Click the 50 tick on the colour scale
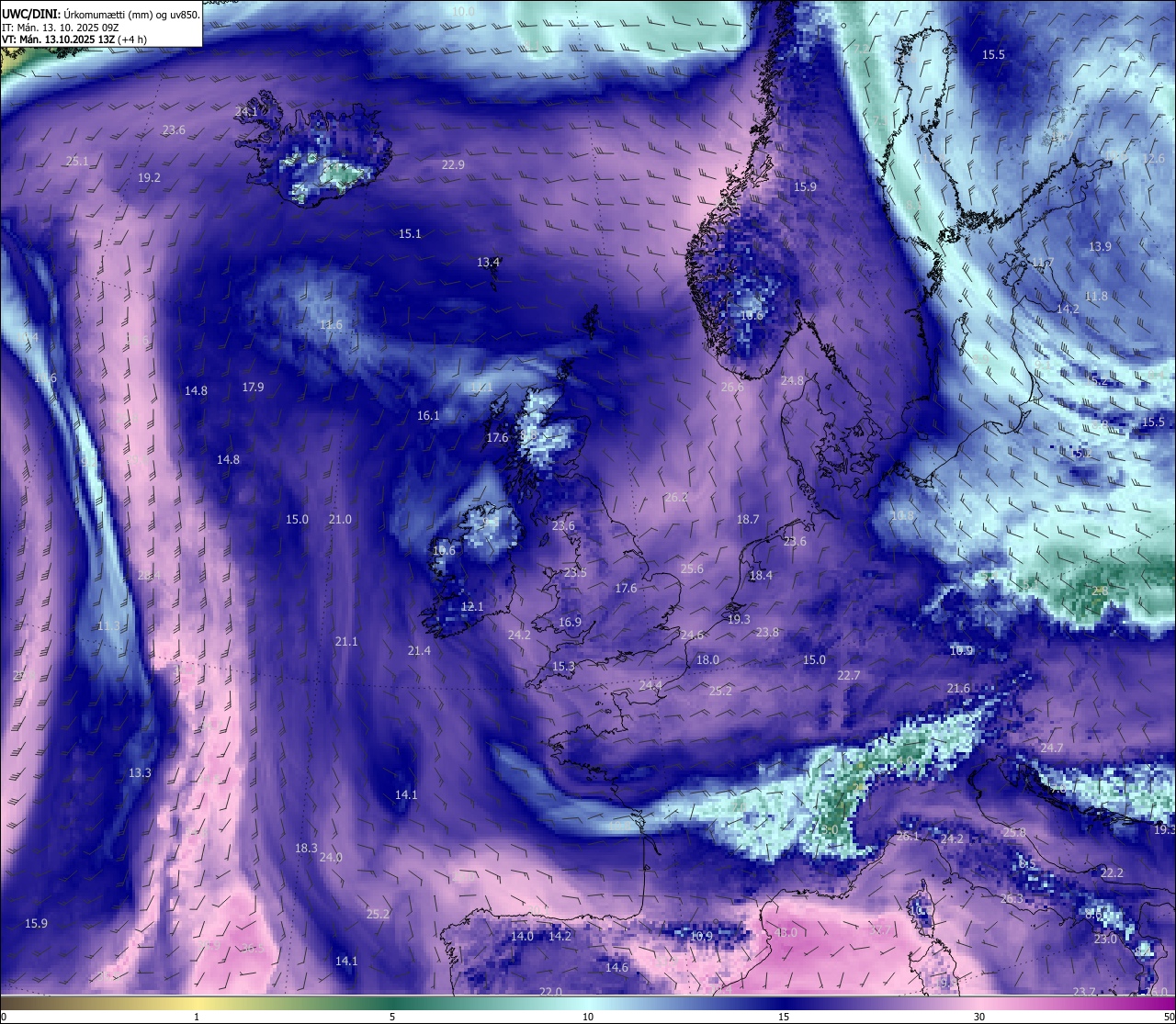 click(1169, 1017)
